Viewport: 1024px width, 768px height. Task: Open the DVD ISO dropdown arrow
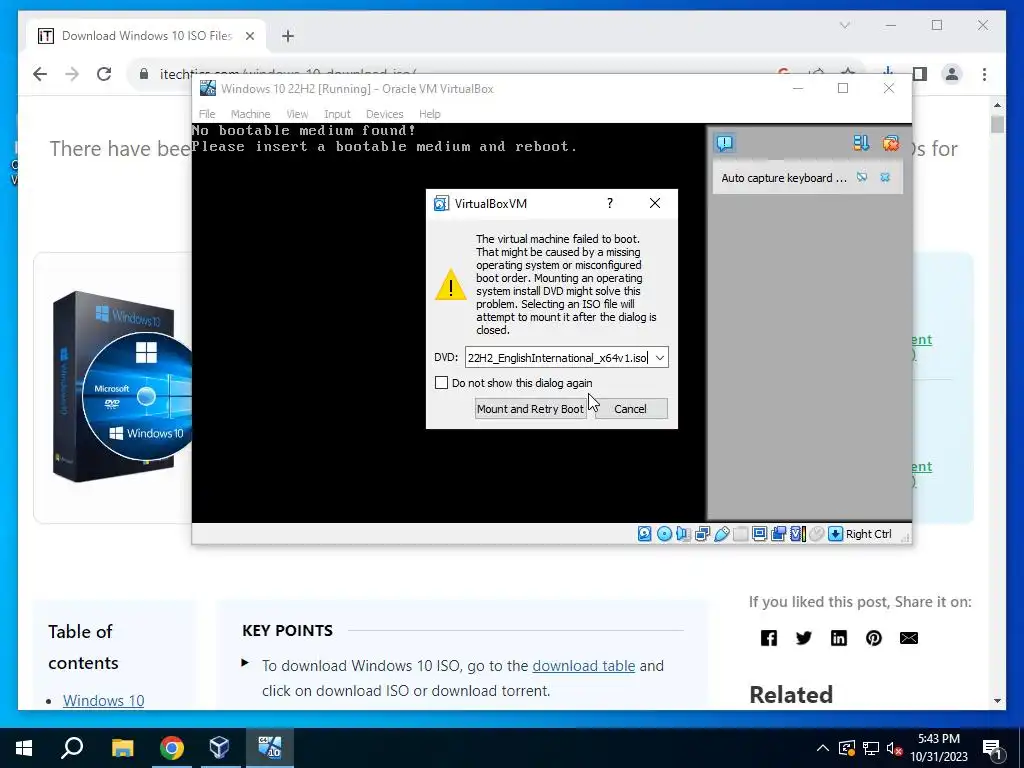pyautogui.click(x=660, y=357)
